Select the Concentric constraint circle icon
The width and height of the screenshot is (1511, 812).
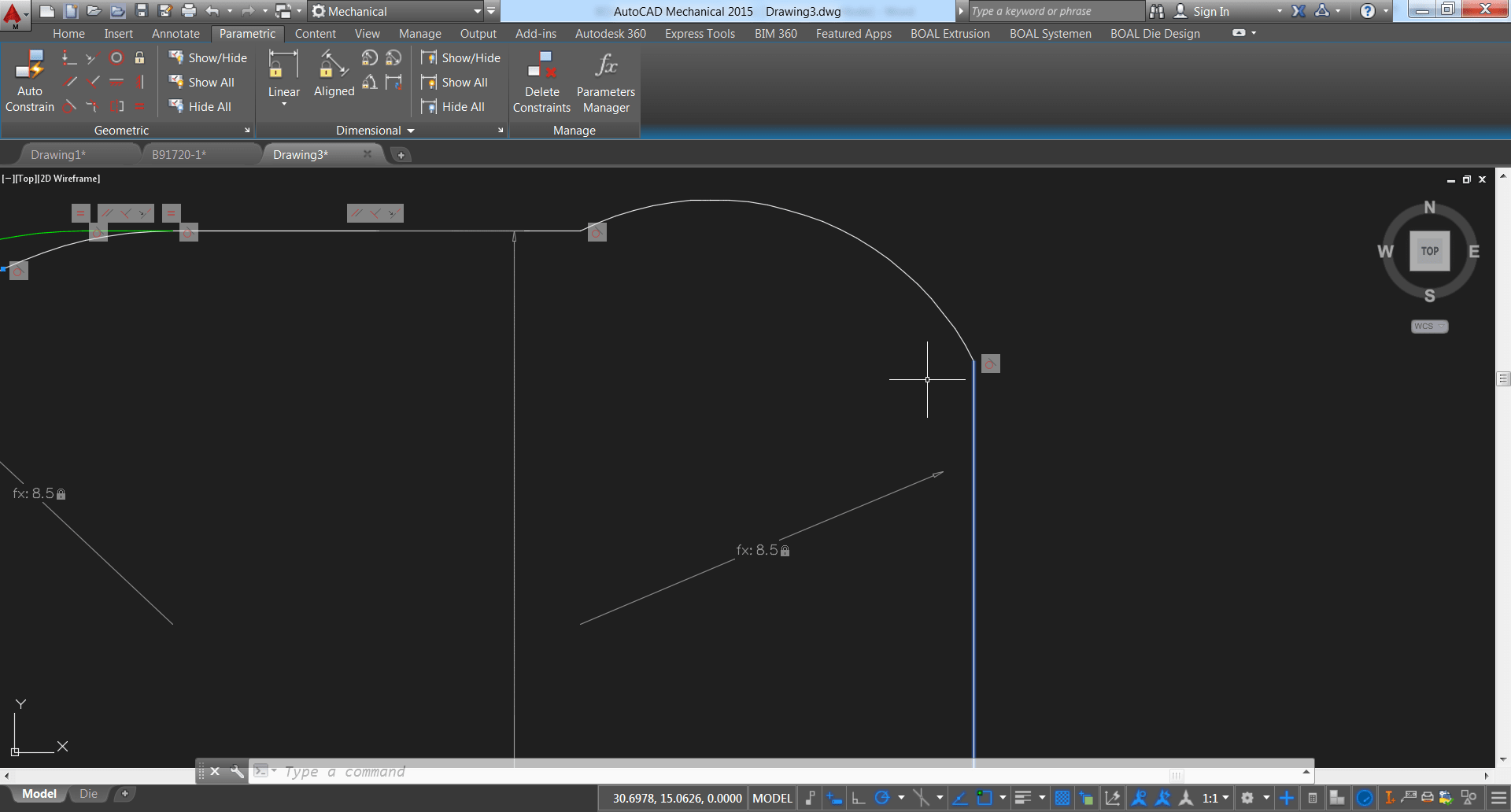coord(116,58)
